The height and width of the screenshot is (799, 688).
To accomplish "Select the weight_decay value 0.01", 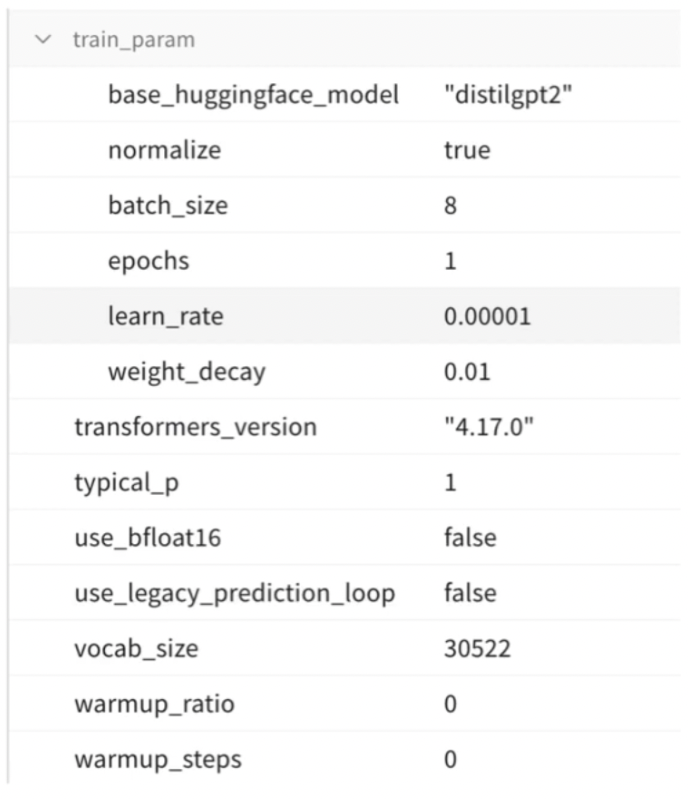I will (x=465, y=372).
